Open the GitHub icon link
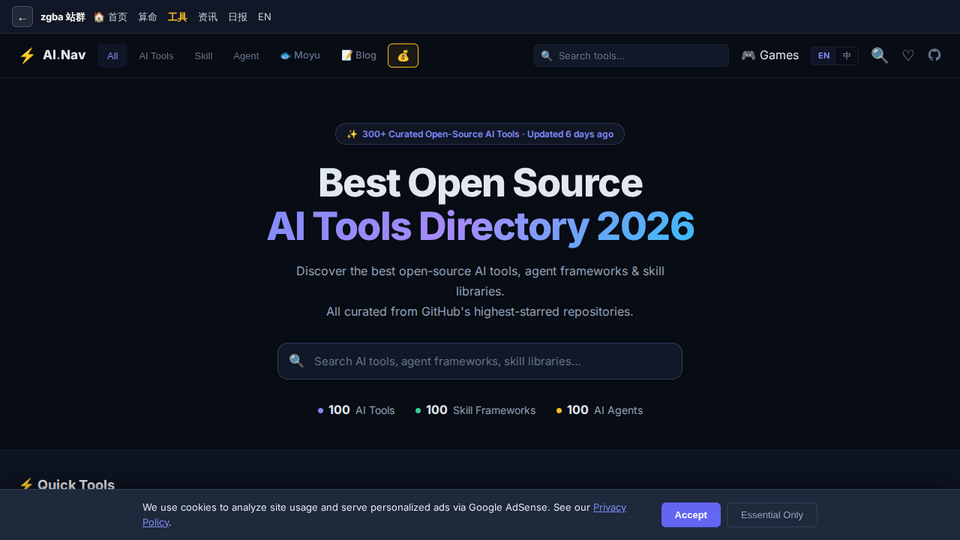 click(x=934, y=55)
